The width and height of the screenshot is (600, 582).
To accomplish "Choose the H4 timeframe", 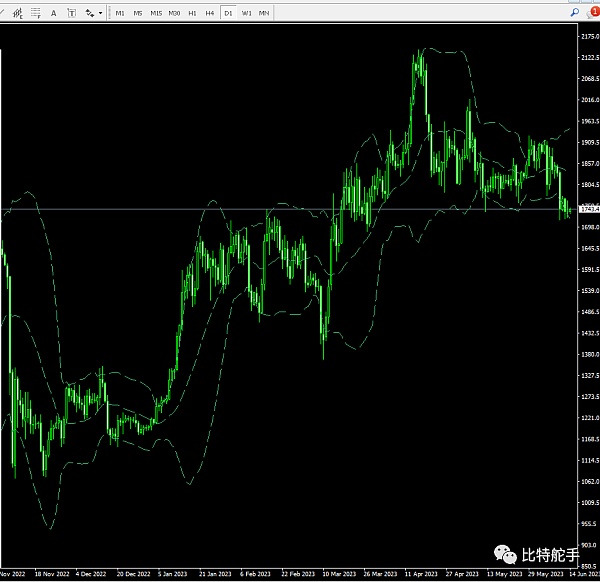I will pos(209,13).
